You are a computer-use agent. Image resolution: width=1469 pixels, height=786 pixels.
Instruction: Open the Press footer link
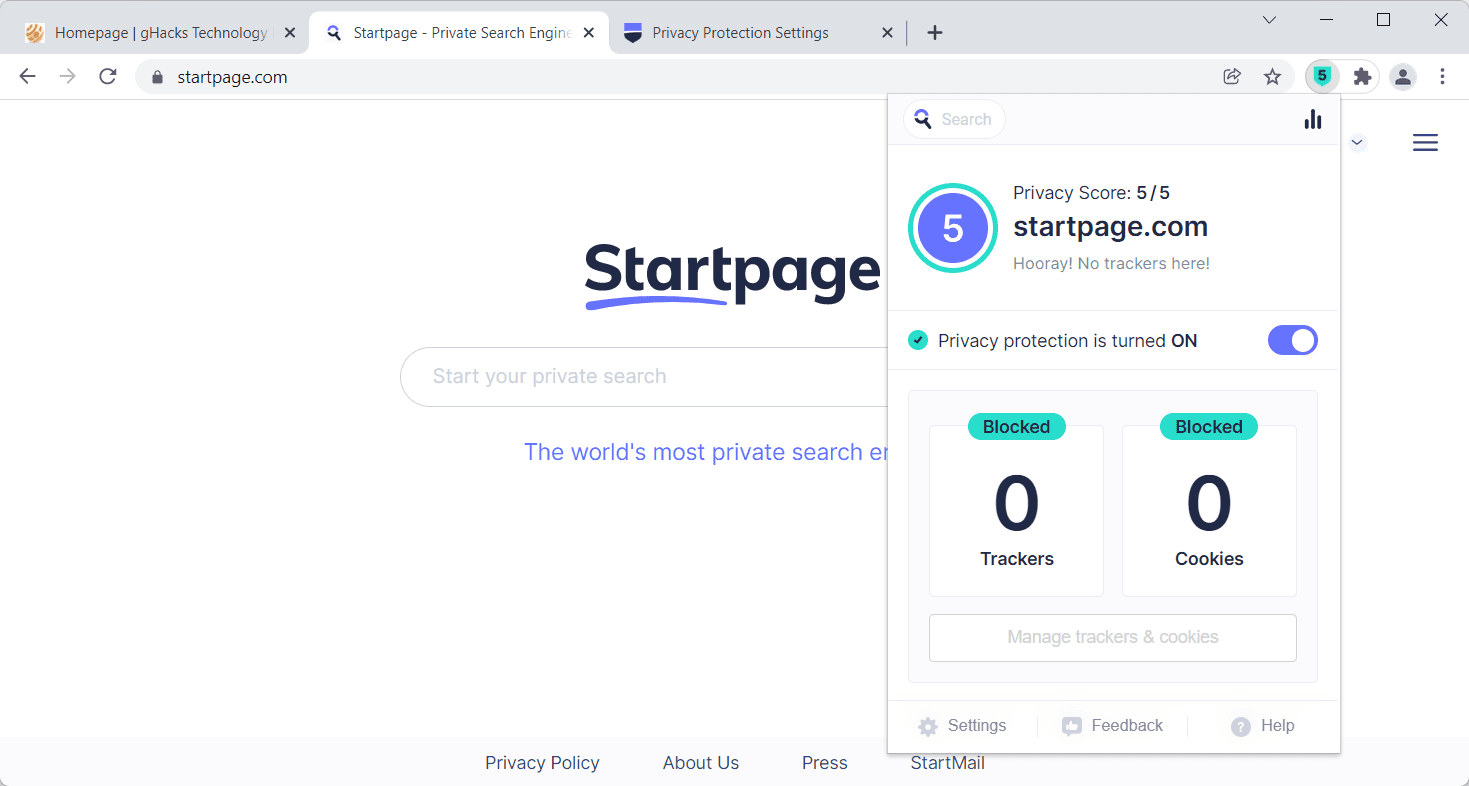(x=824, y=763)
